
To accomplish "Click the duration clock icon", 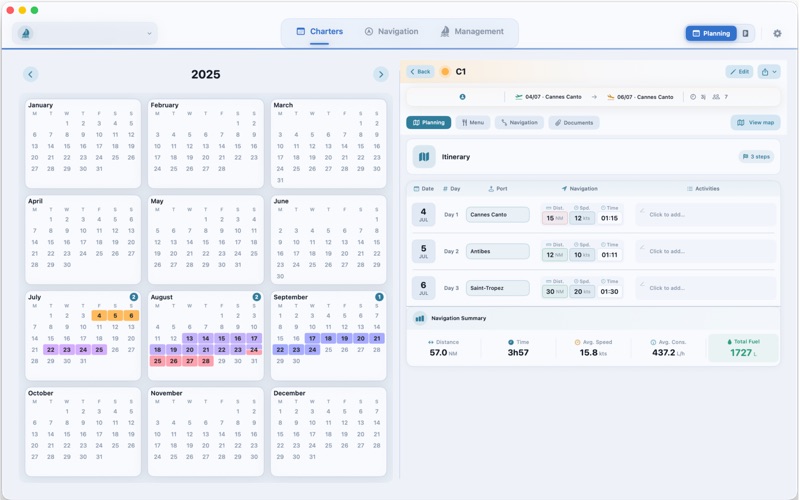I will [693, 97].
